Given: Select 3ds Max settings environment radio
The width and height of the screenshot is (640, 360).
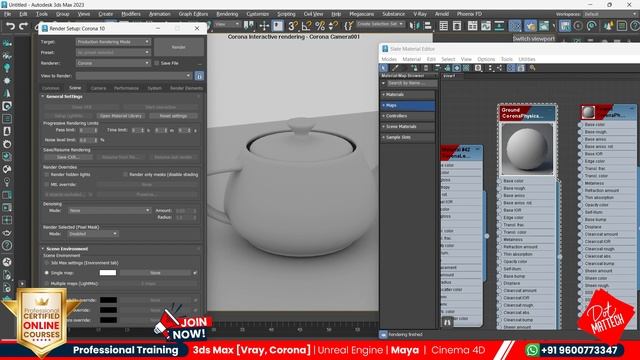Looking at the screenshot, I should pyautogui.click(x=47, y=263).
